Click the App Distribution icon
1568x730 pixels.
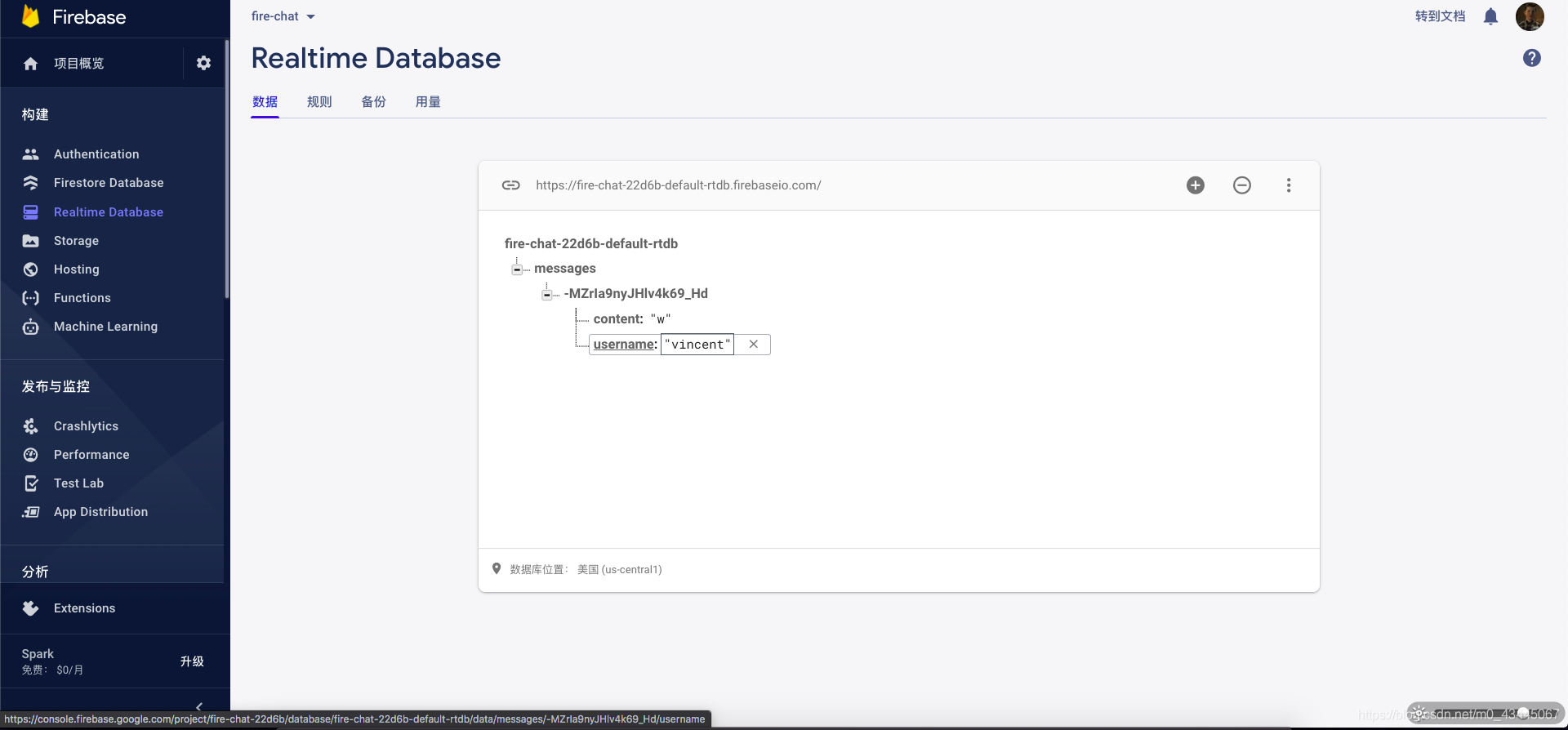tap(31, 512)
